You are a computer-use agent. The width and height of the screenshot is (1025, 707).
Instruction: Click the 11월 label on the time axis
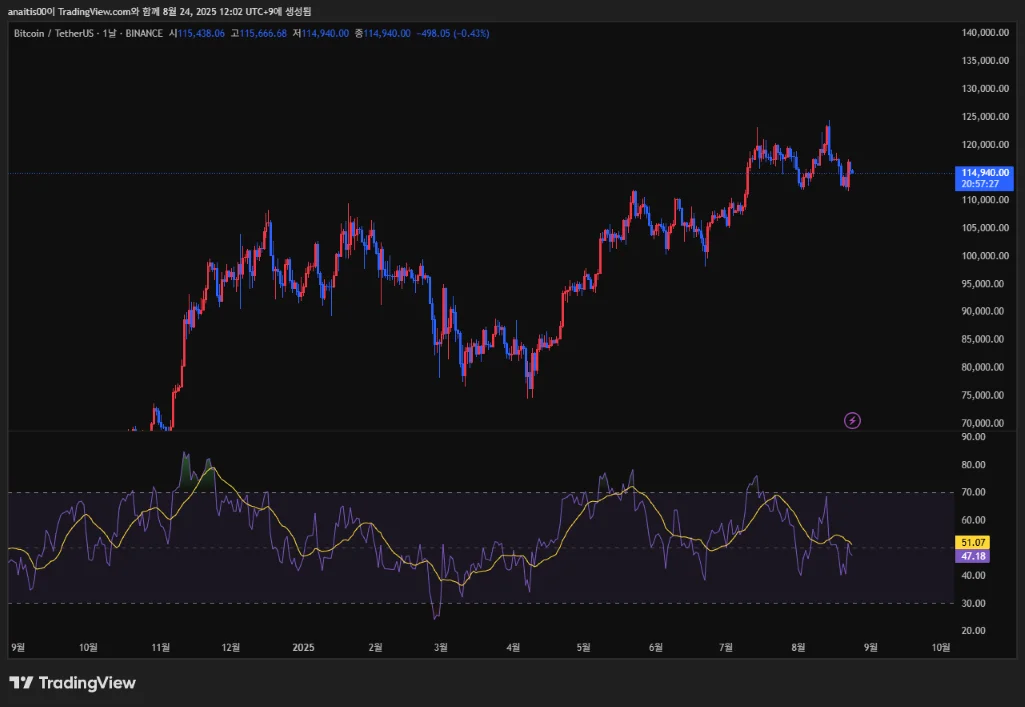click(160, 647)
